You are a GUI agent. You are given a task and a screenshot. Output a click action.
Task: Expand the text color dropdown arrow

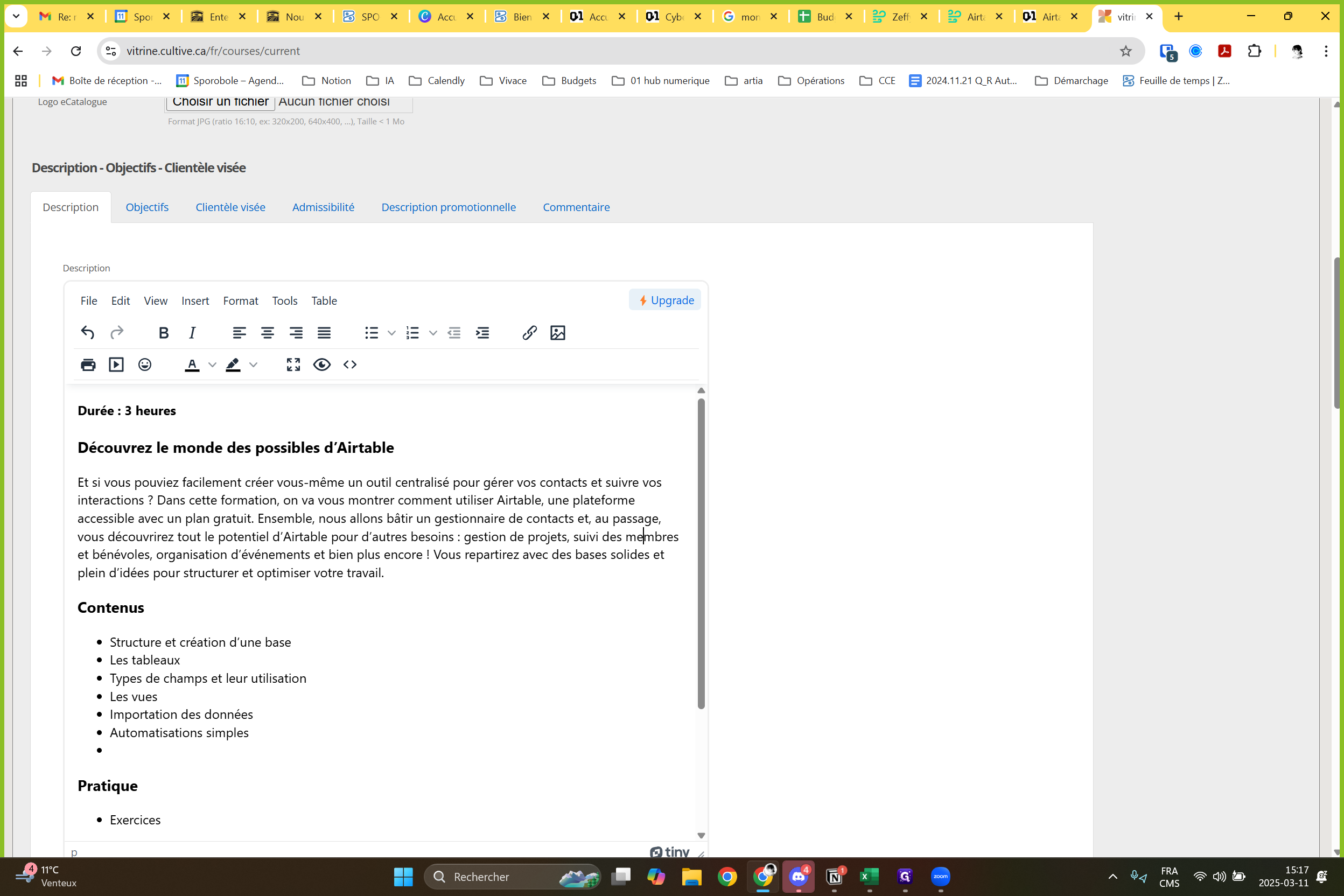pyautogui.click(x=212, y=365)
